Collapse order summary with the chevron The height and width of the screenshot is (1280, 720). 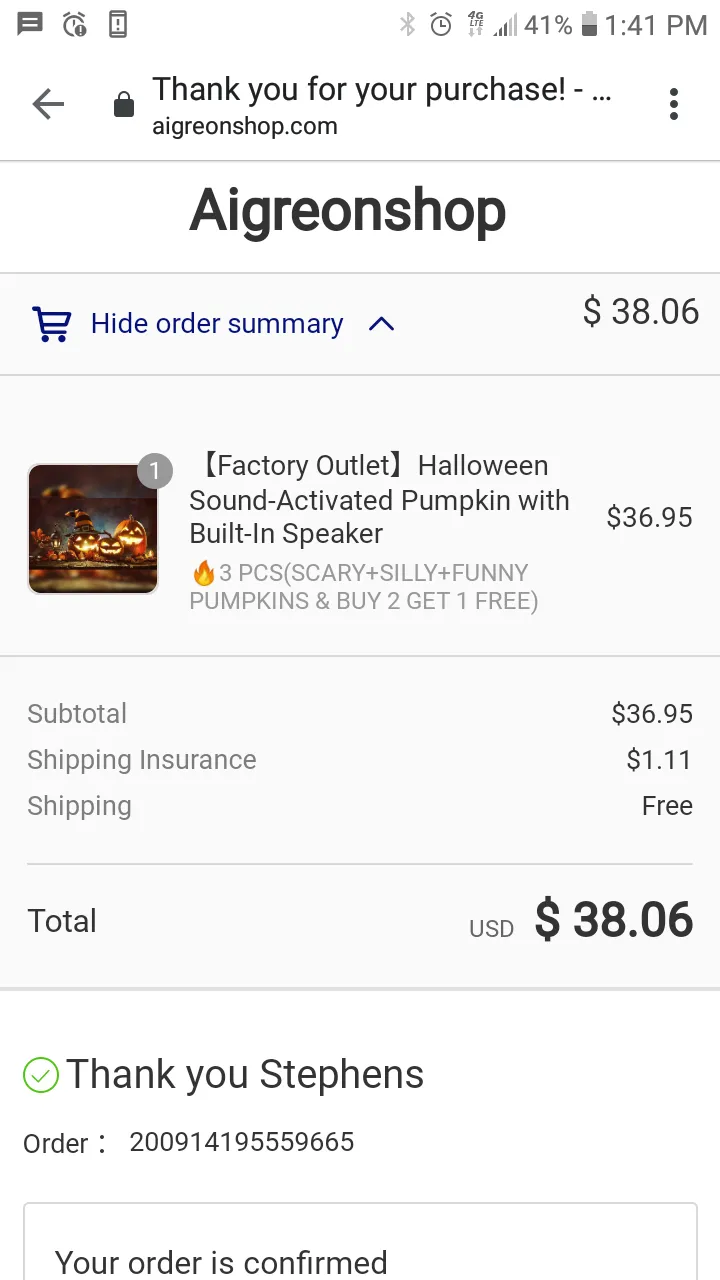coord(381,324)
